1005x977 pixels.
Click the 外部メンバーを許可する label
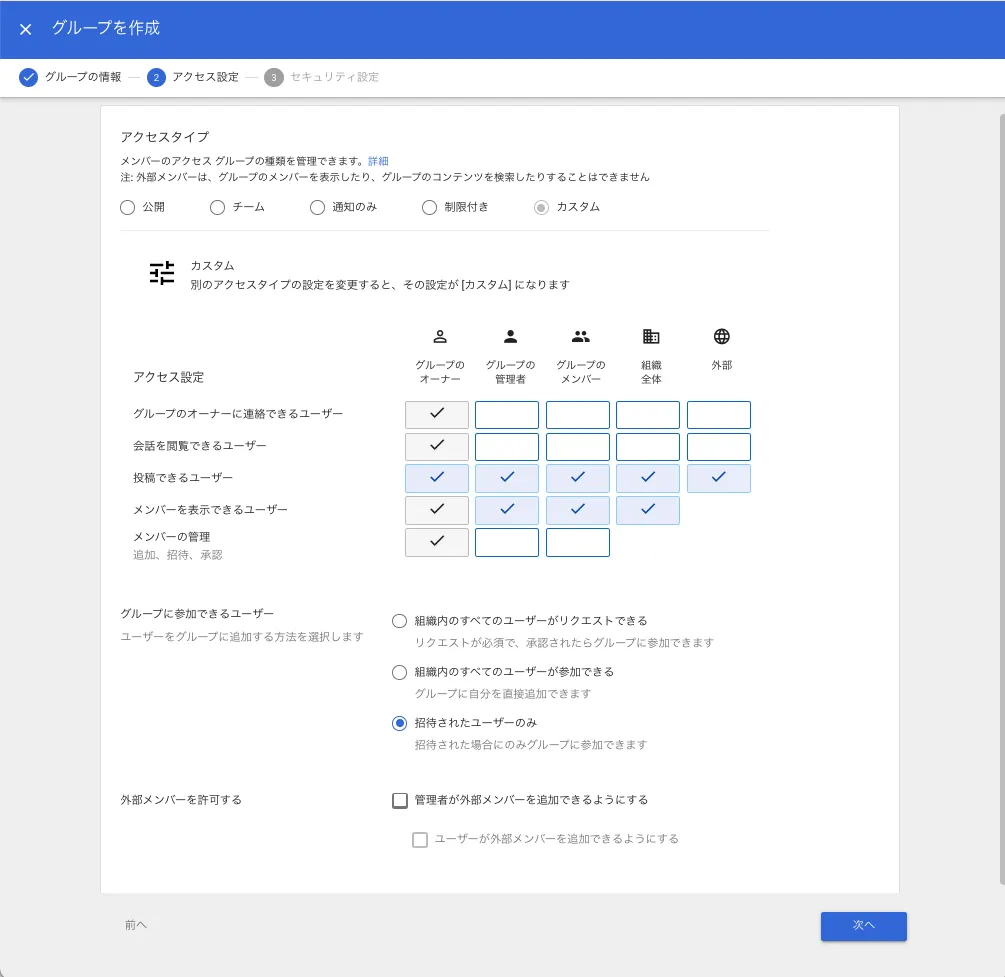[181, 800]
